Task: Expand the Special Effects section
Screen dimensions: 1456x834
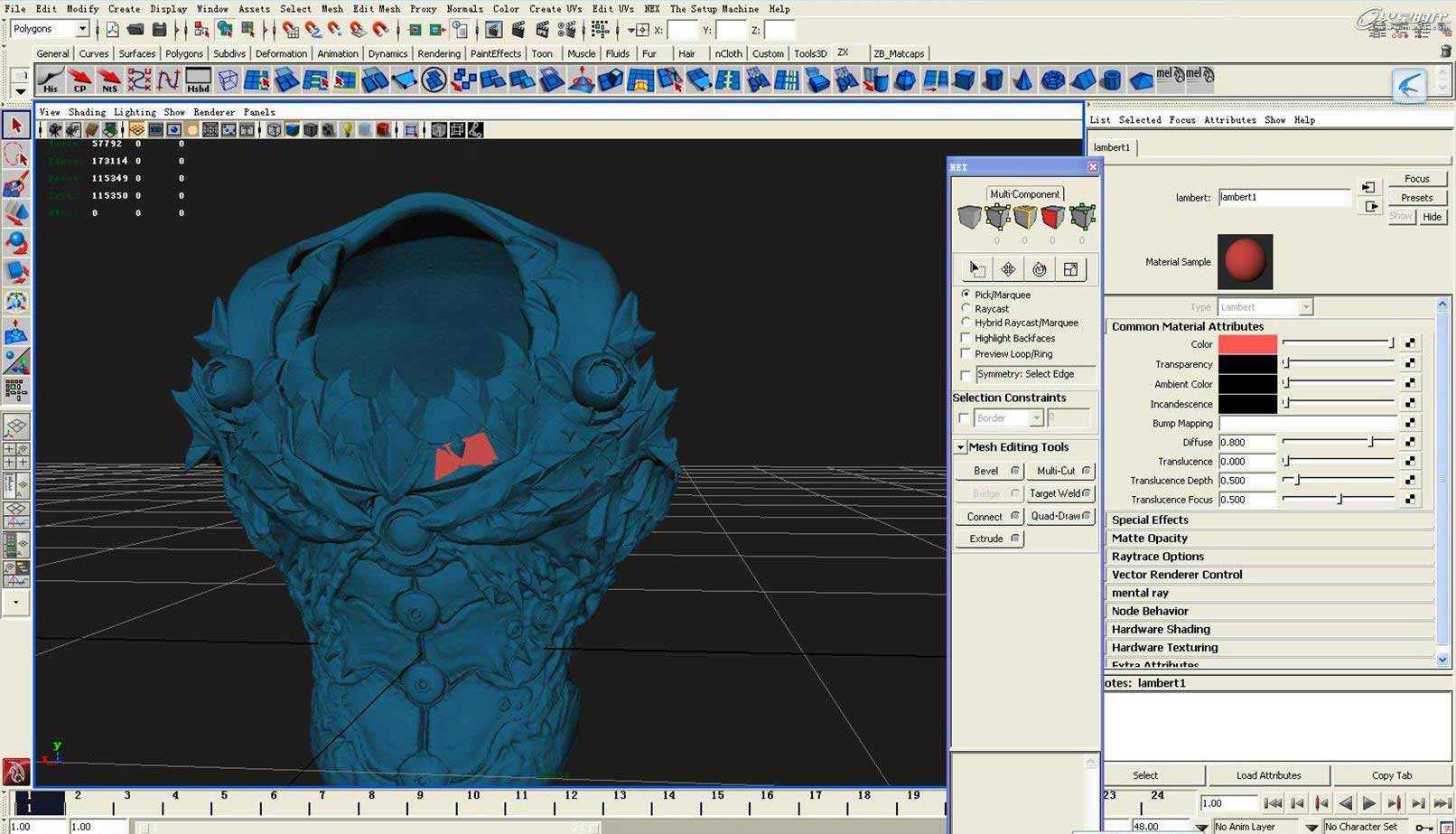Action: (1150, 520)
